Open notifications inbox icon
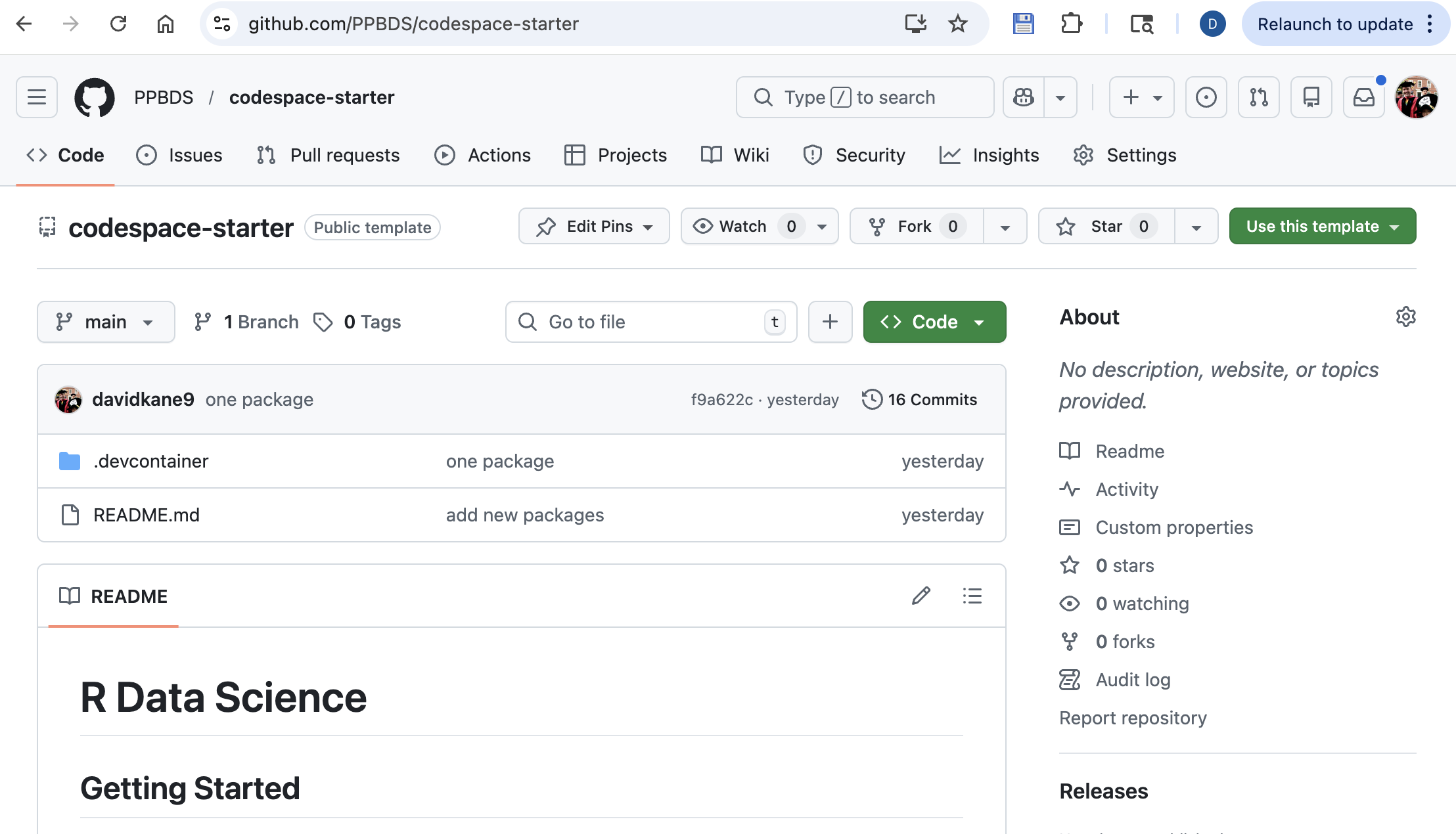 pos(1364,97)
